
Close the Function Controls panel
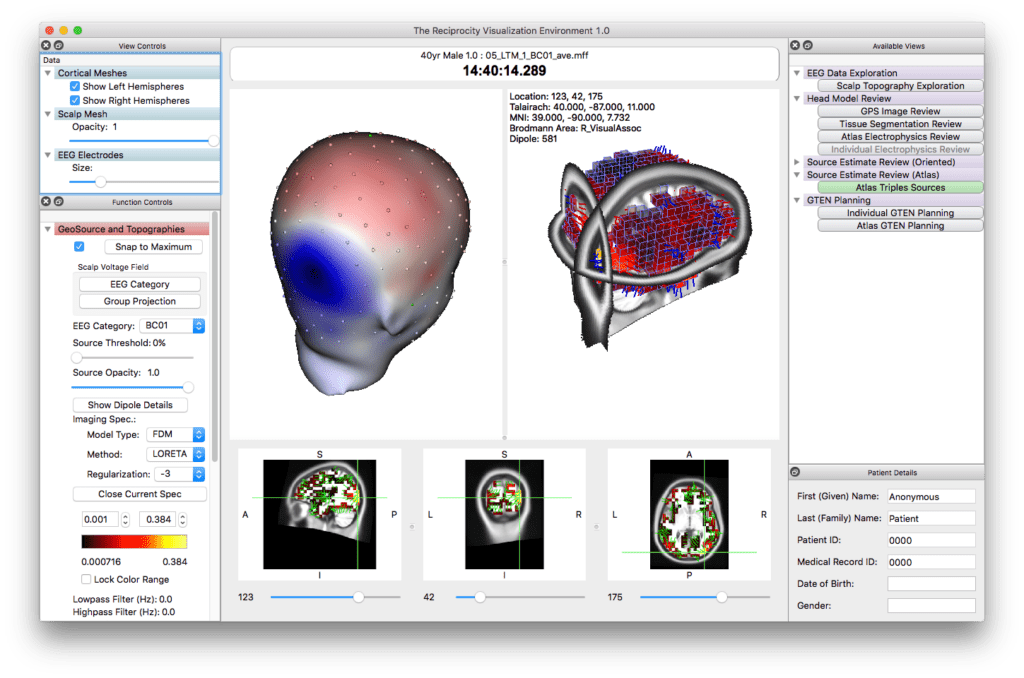click(46, 202)
